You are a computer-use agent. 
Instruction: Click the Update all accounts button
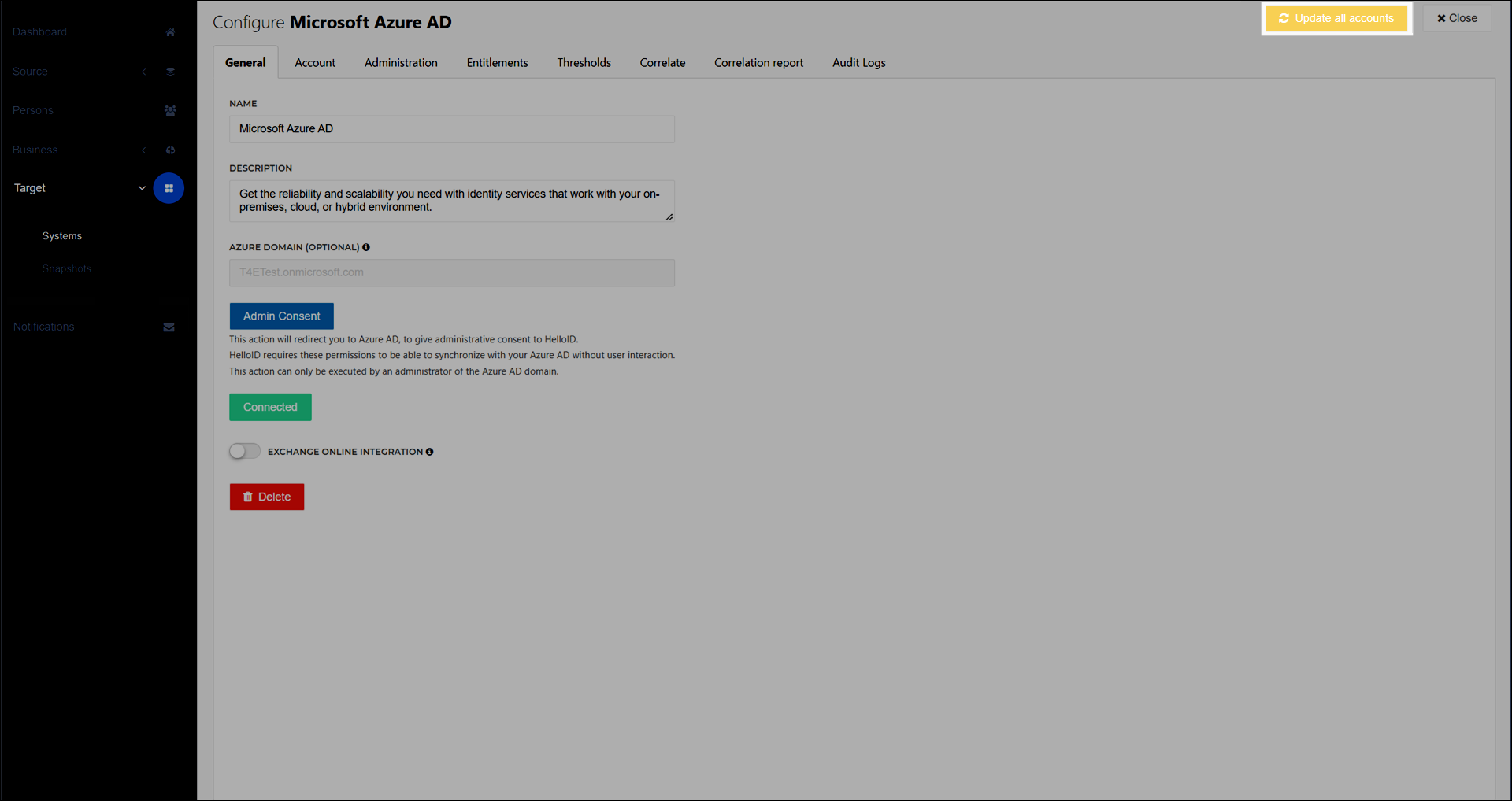pos(1336,18)
